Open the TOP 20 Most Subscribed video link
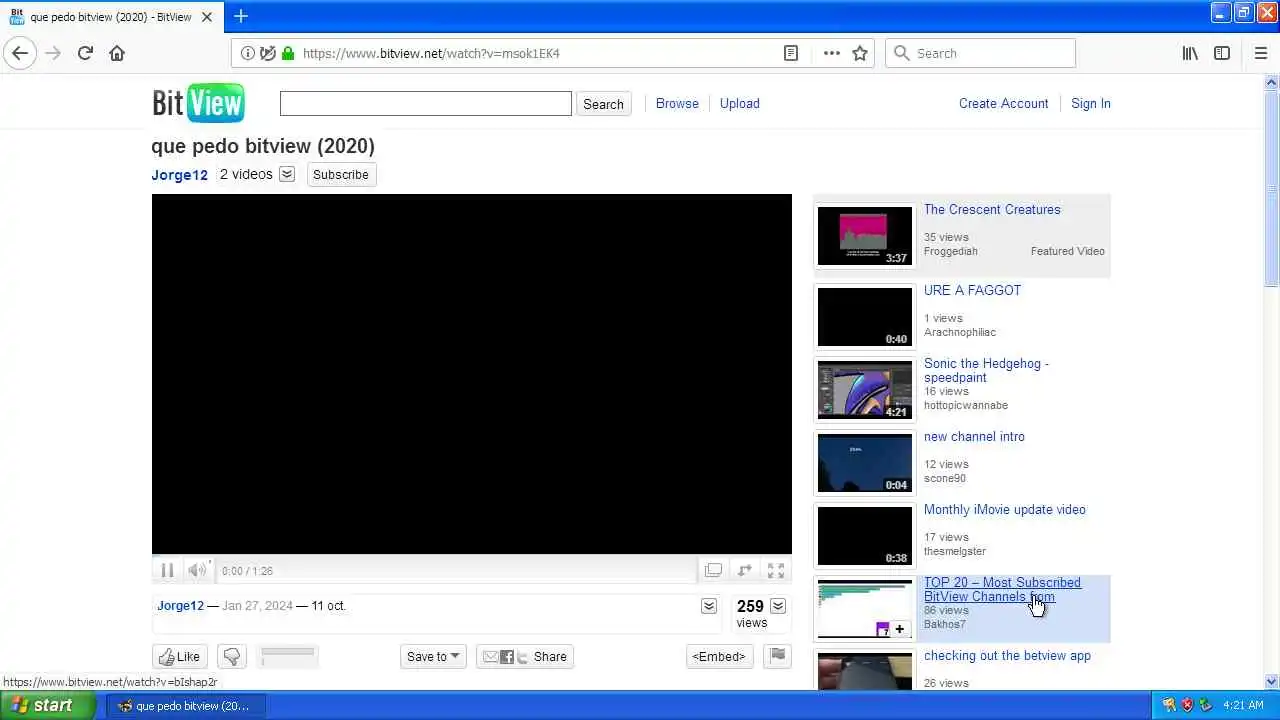The width and height of the screenshot is (1280, 720). pyautogui.click(x=1002, y=589)
